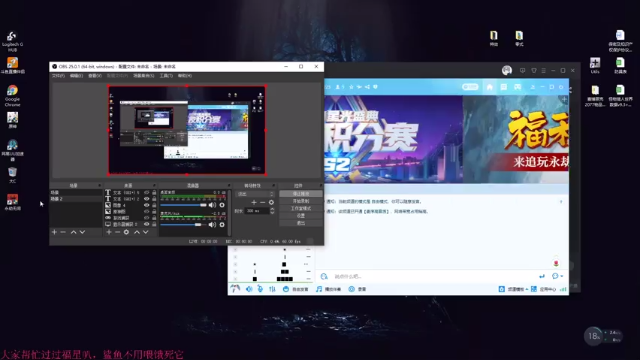Toggle lock on the second text source

coord(154,199)
